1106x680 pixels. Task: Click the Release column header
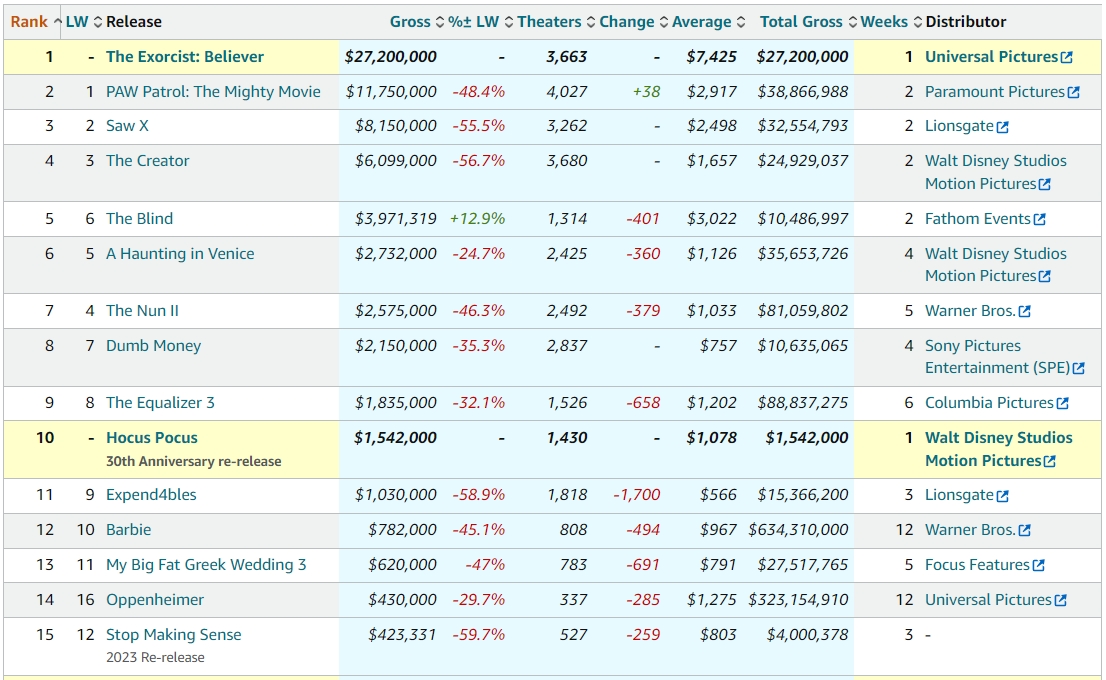(134, 22)
